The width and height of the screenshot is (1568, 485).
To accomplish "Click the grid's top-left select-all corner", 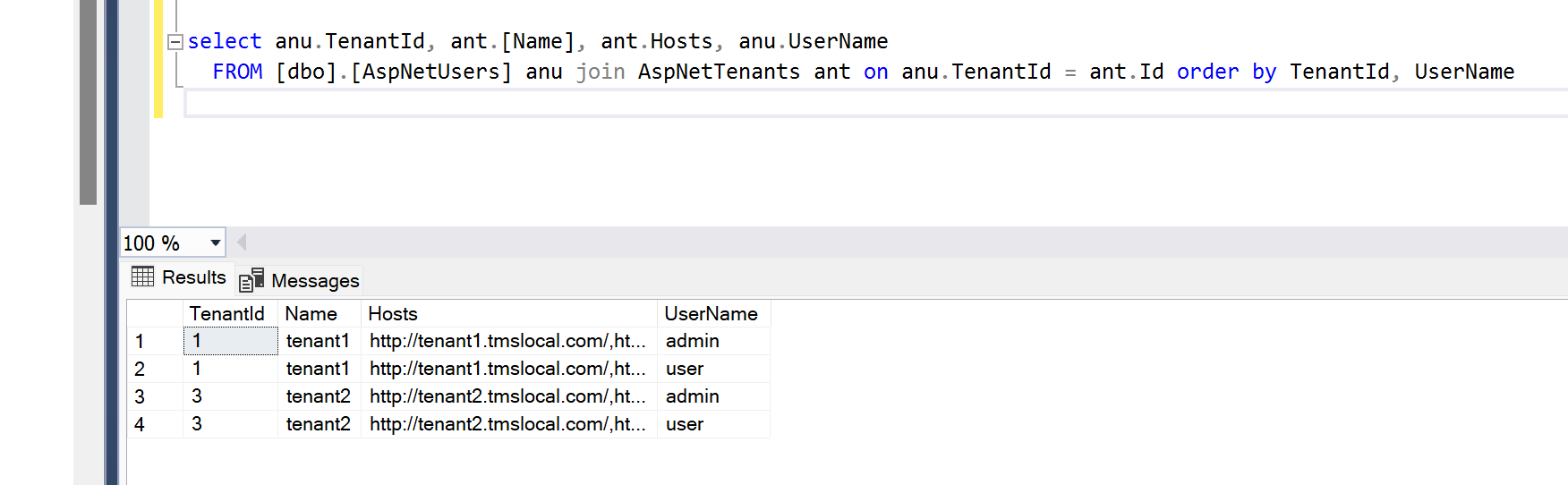I will click(154, 314).
